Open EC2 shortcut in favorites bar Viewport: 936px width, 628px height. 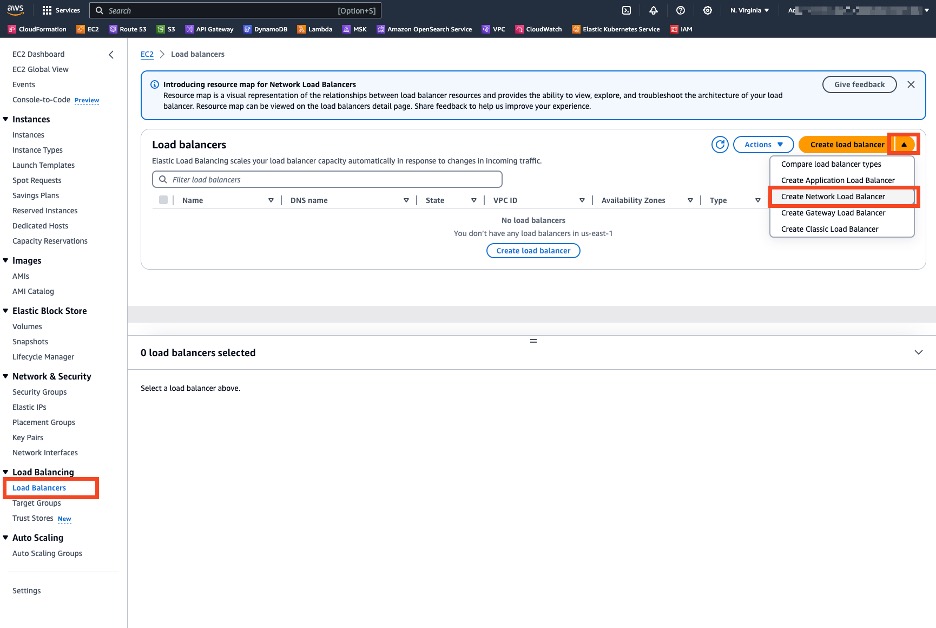[87, 29]
